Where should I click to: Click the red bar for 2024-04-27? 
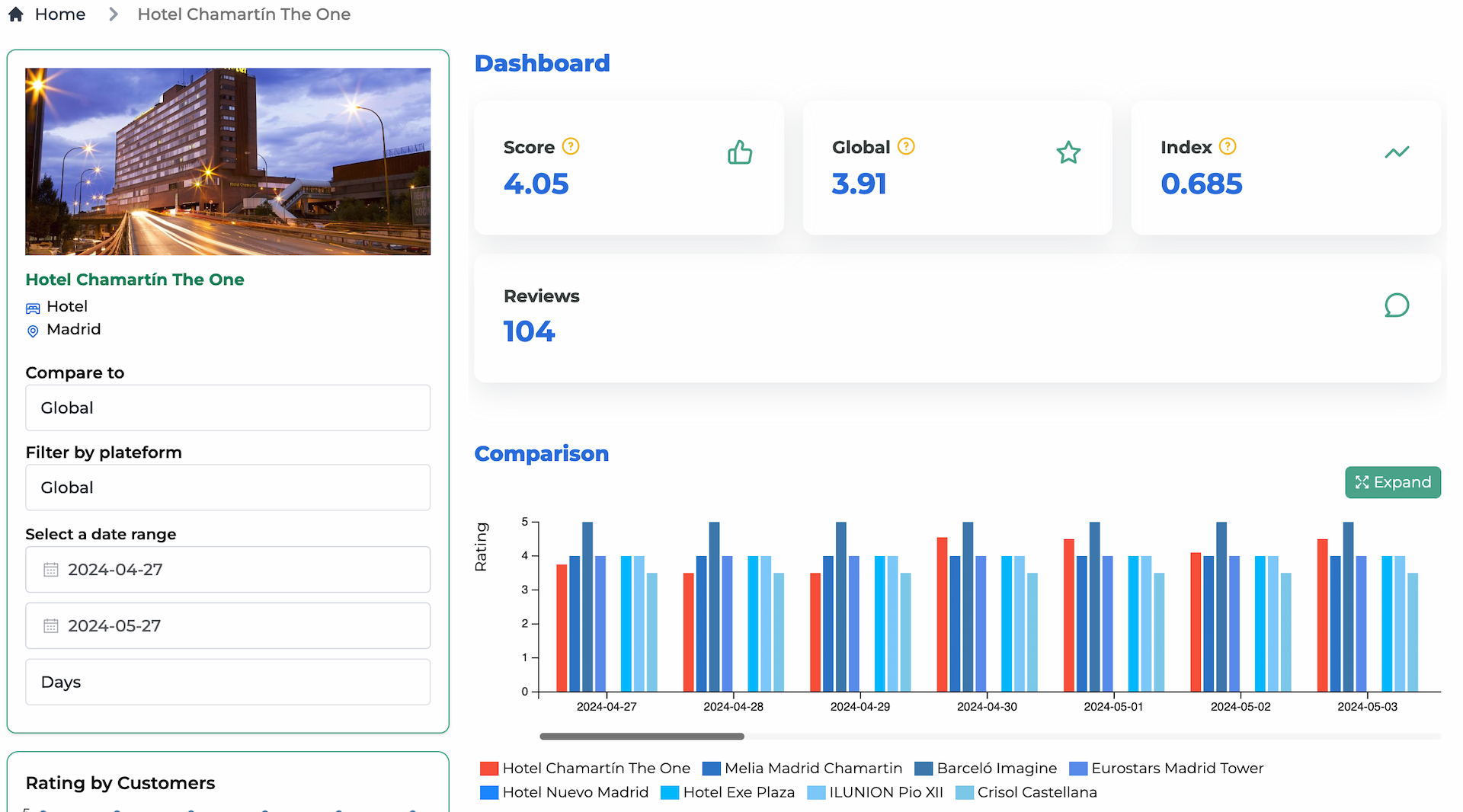coord(562,628)
